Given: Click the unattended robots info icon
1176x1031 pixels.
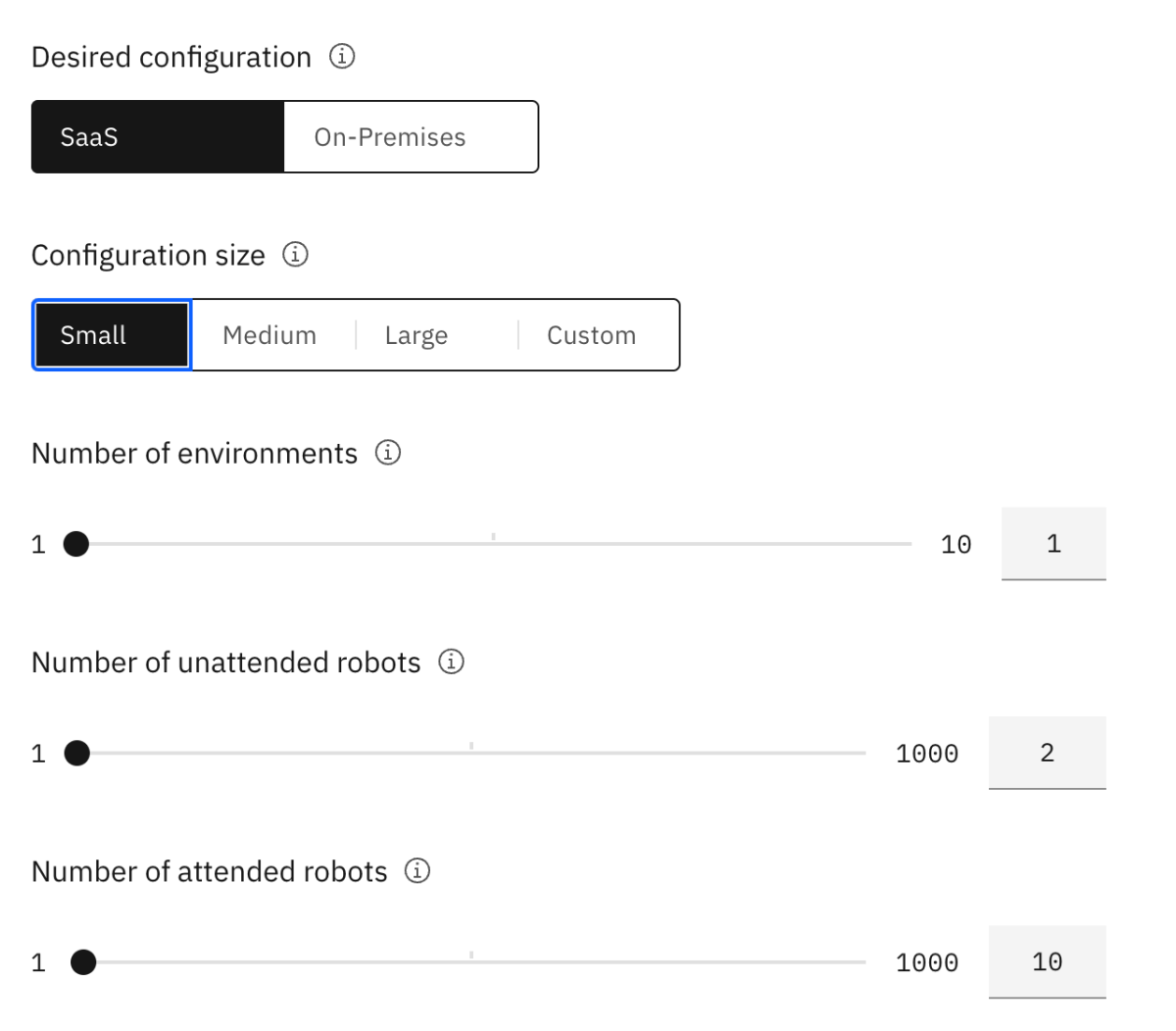Looking at the screenshot, I should [450, 663].
